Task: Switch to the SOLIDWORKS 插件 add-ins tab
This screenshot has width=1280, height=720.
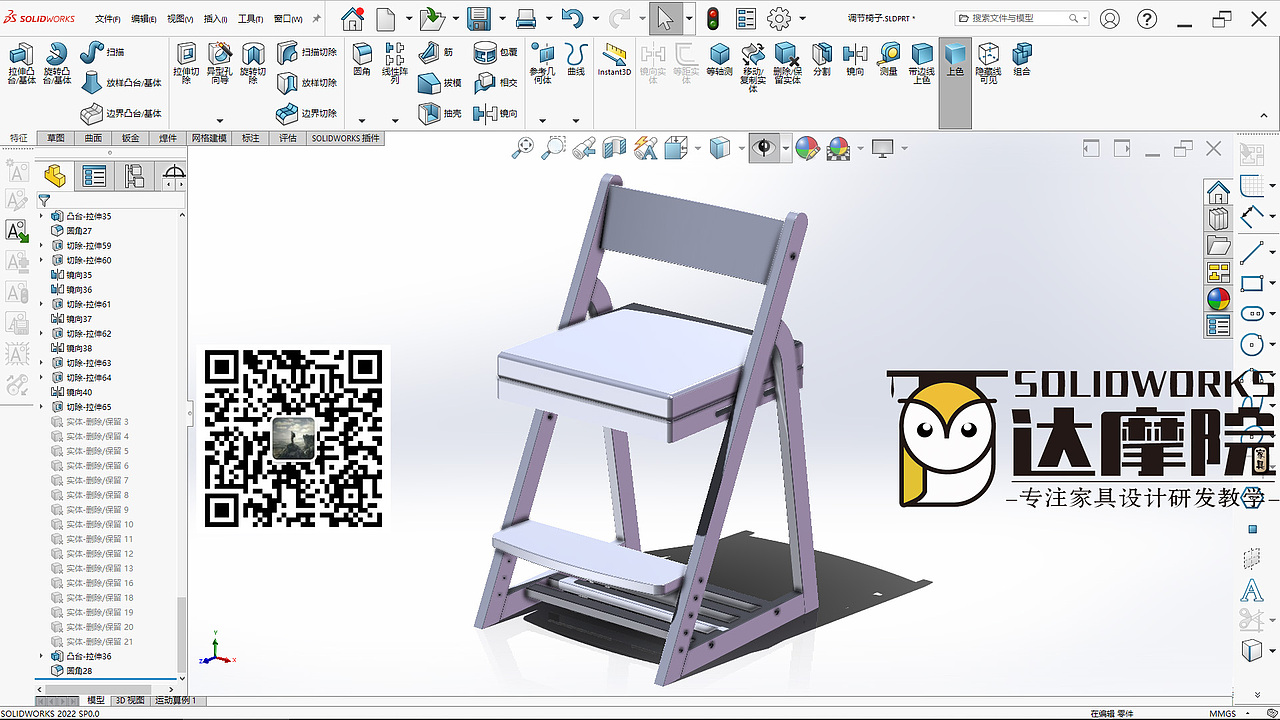Action: point(345,138)
